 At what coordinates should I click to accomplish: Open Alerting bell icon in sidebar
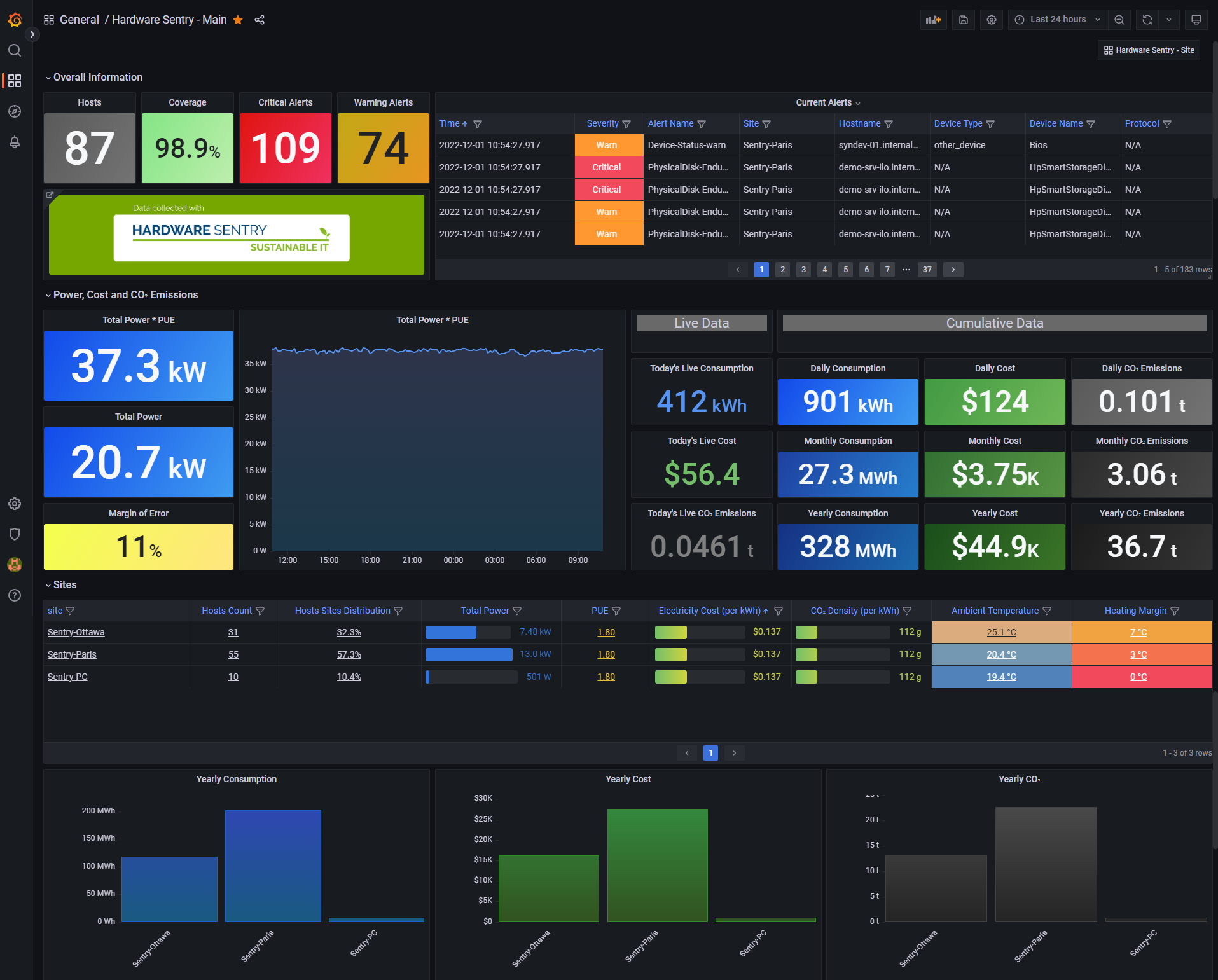click(x=15, y=142)
